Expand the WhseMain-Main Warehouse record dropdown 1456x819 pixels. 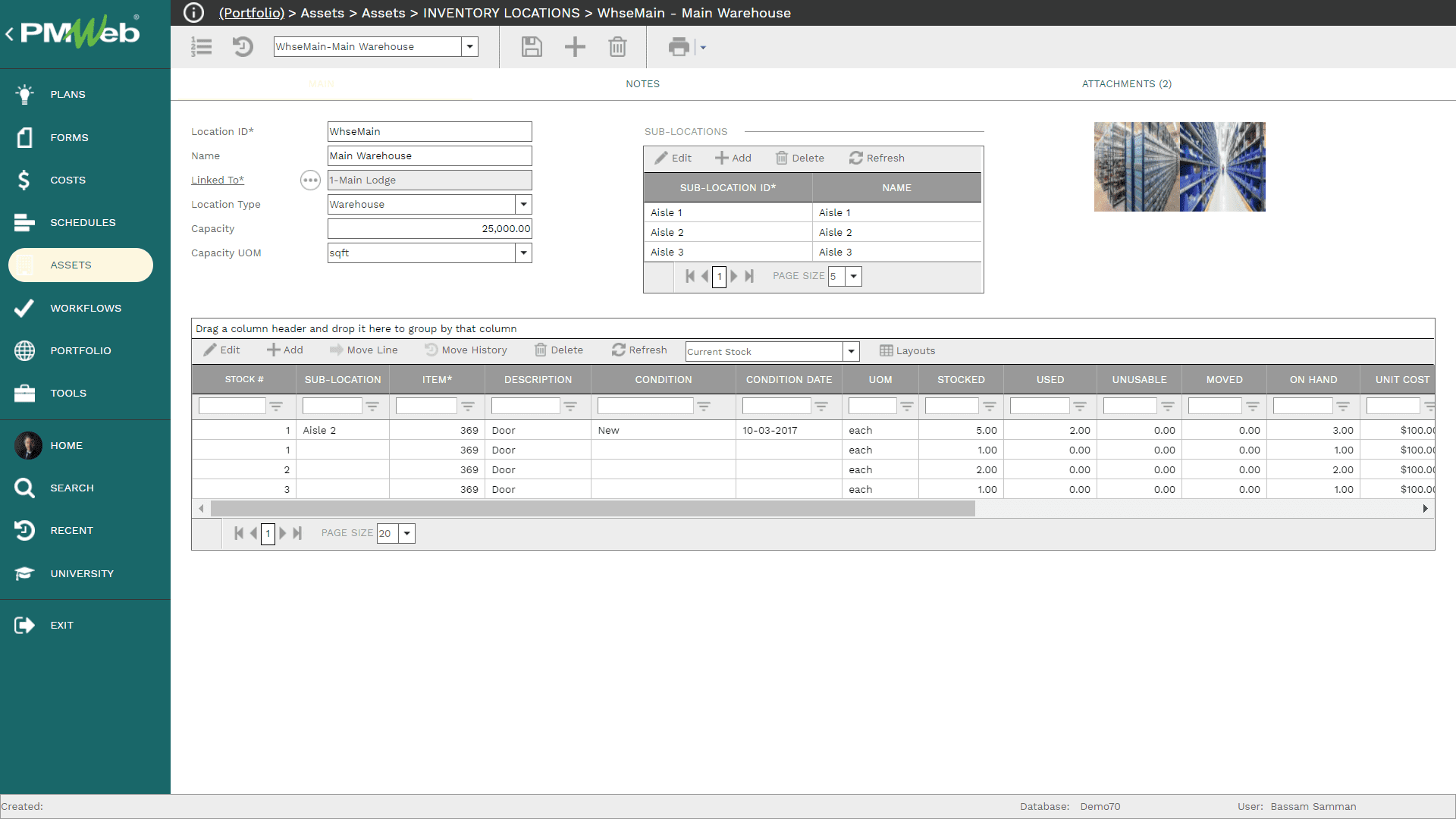(x=470, y=47)
